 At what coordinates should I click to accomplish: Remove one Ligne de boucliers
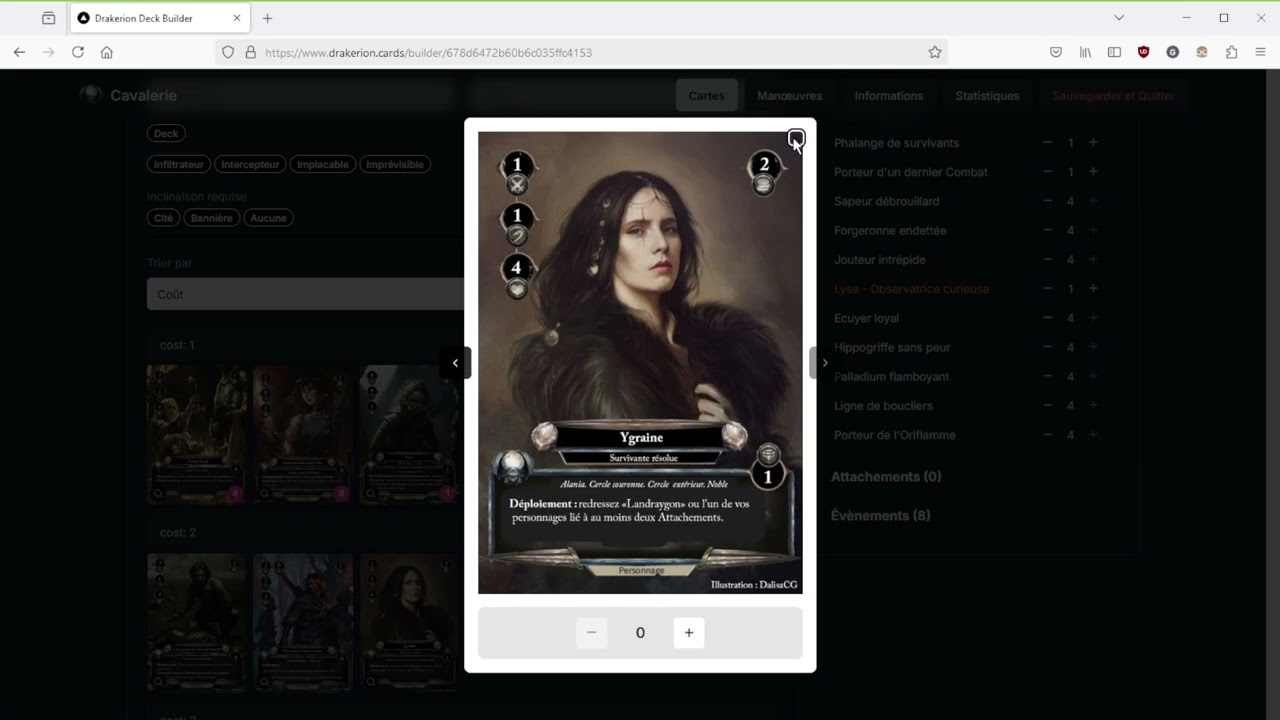1047,406
